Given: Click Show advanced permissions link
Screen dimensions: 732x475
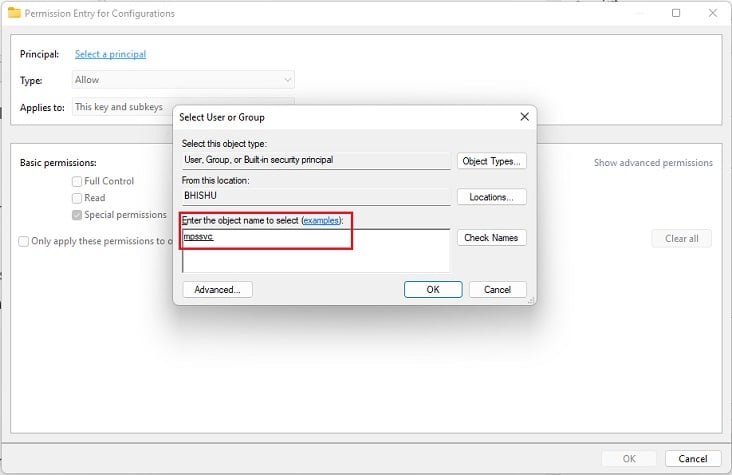Looking at the screenshot, I should click(653, 163).
